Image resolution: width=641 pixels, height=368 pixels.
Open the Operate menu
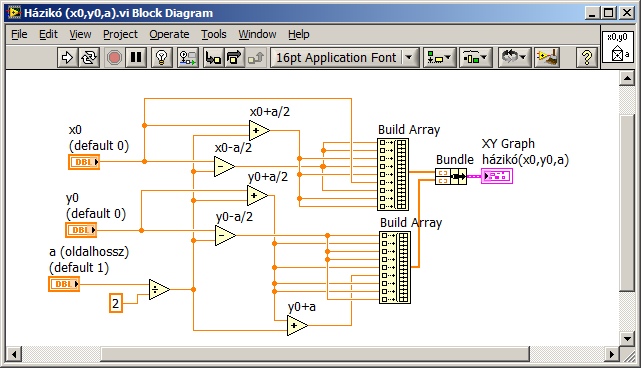click(x=169, y=34)
